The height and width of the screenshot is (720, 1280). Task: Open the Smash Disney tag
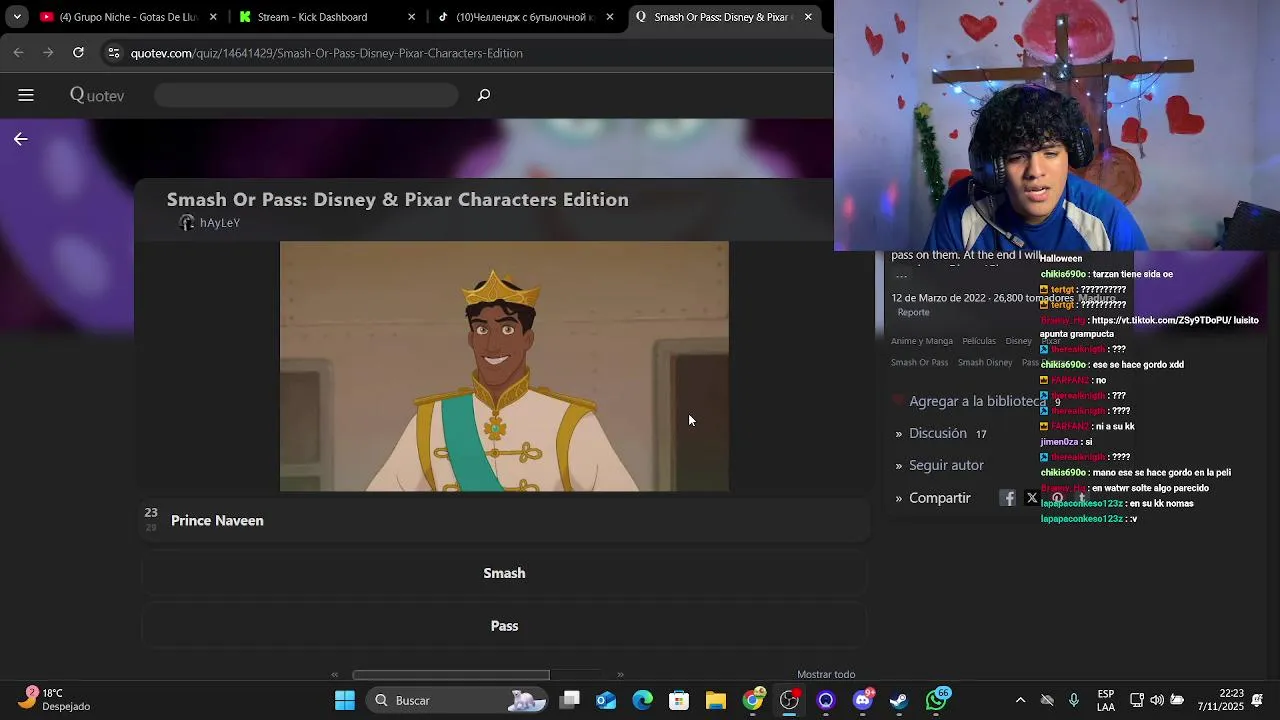[x=985, y=363]
